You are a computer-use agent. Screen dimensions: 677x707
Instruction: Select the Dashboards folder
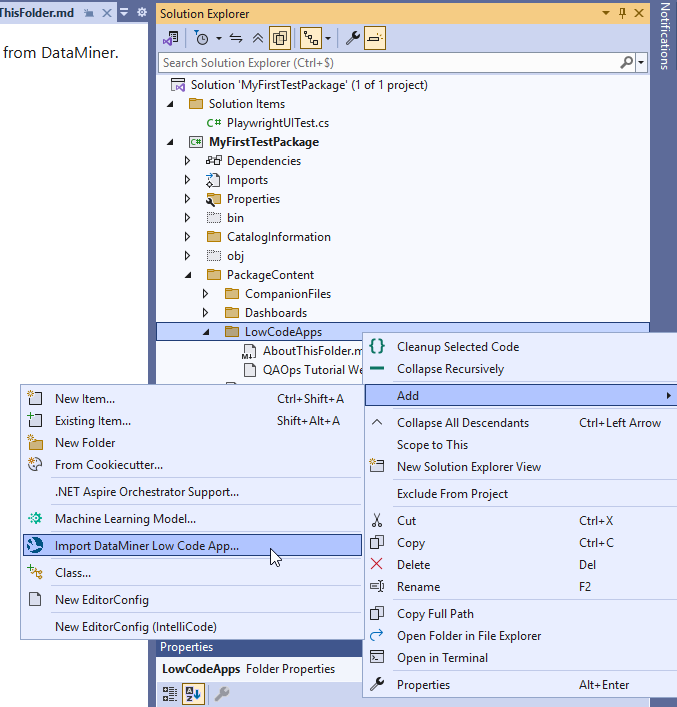click(276, 312)
